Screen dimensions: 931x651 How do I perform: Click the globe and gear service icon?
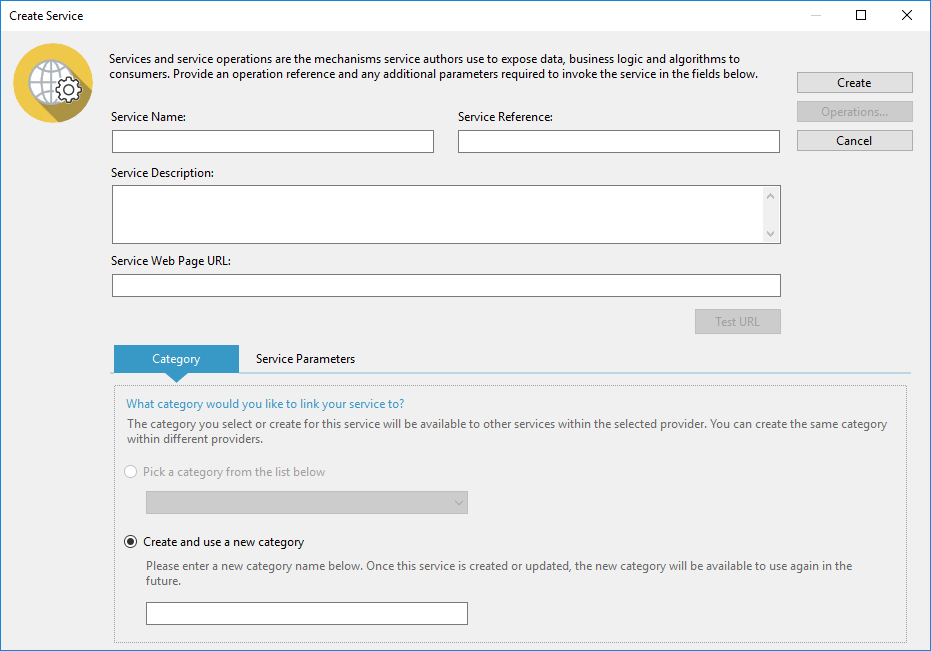point(53,83)
